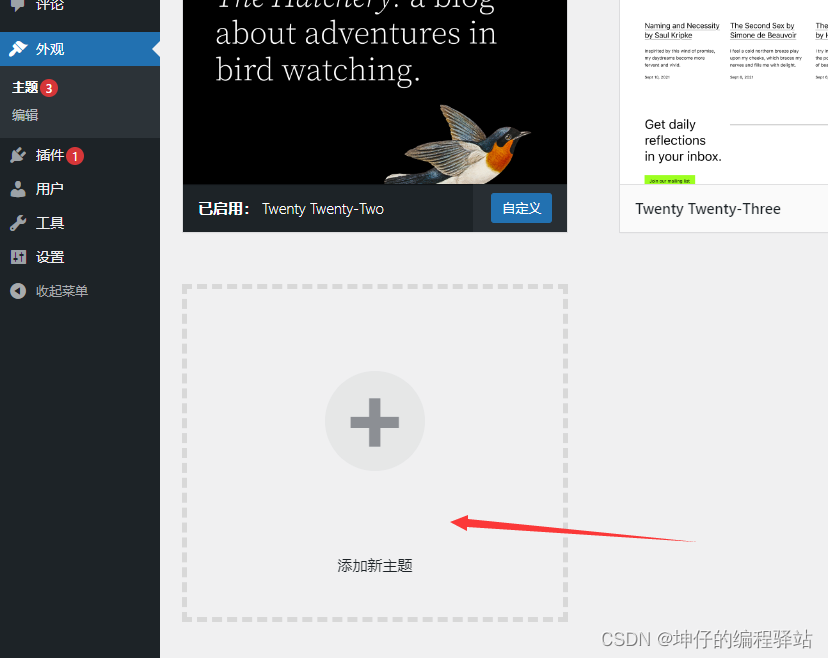Open the 编辑 editor submenu item
Screen dimensions: 828x658
[x=25, y=115]
